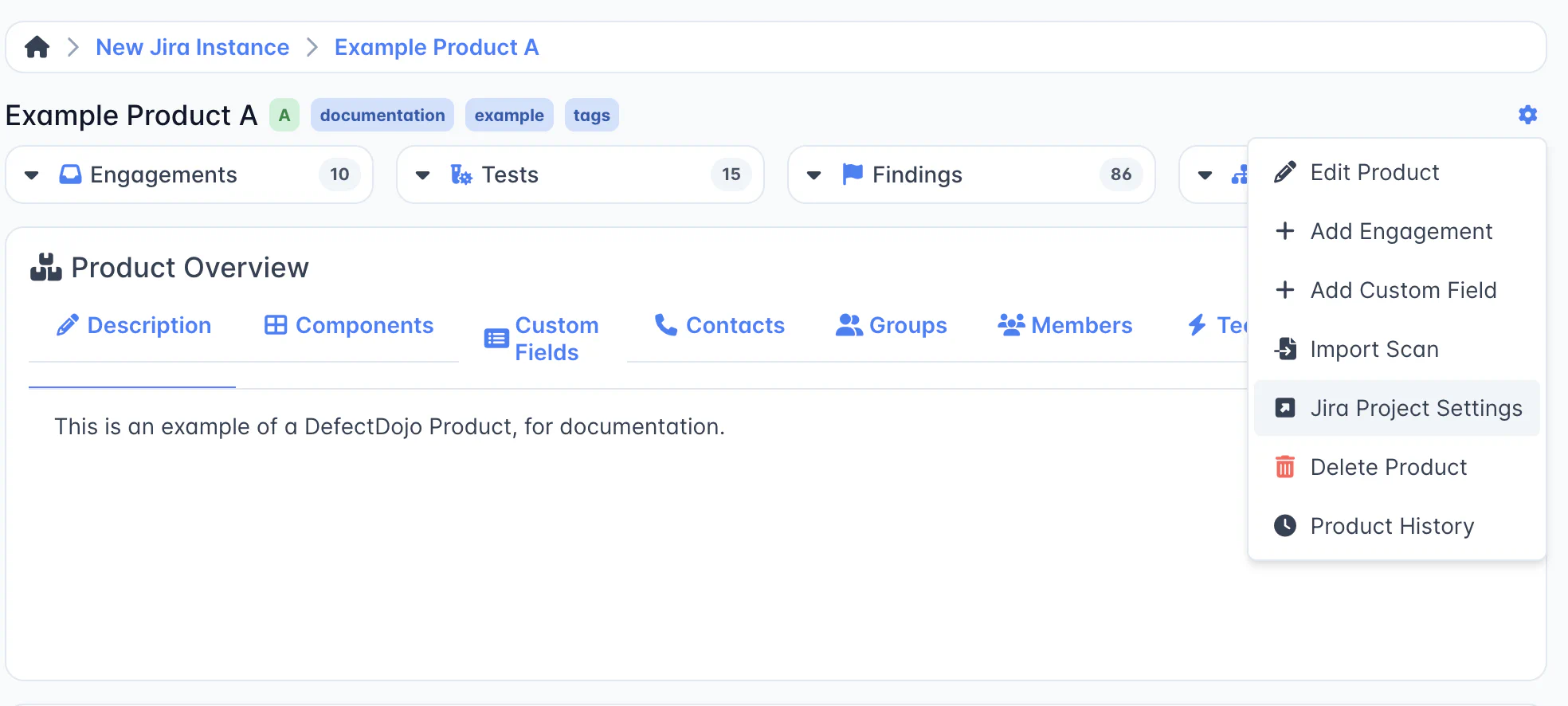Click the Import Scan file icon
1568x706 pixels.
[x=1284, y=349]
